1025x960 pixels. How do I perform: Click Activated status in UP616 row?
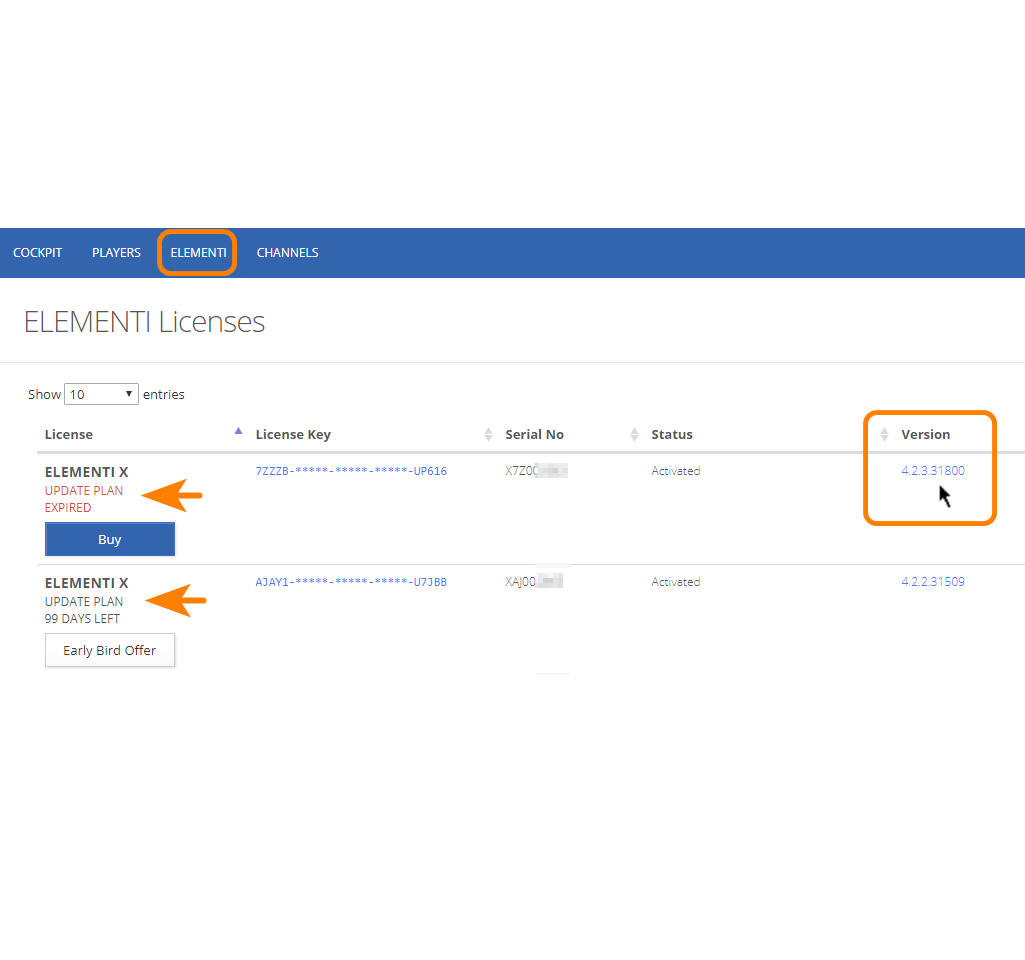676,471
